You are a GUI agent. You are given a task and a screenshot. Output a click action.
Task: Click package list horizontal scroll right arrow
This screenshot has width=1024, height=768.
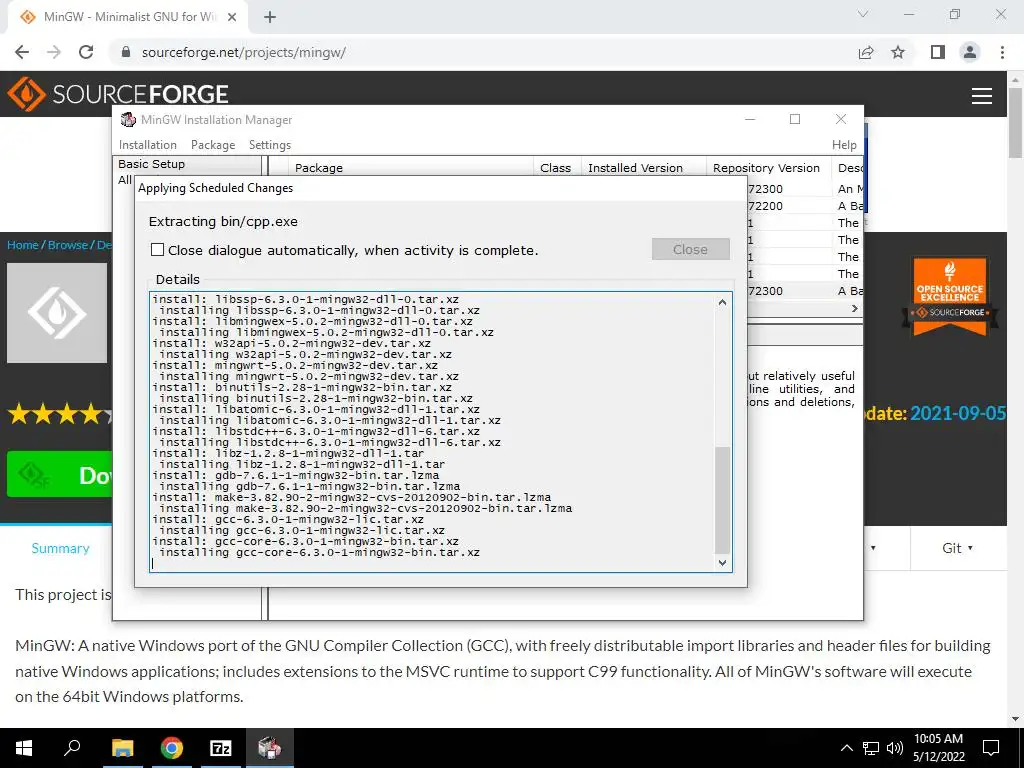[854, 308]
